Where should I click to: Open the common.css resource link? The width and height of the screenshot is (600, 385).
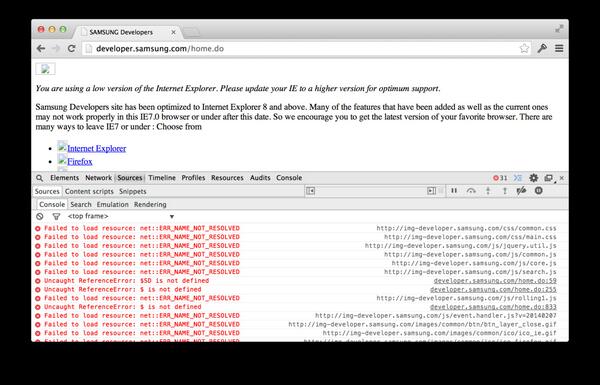pyautogui.click(x=466, y=228)
